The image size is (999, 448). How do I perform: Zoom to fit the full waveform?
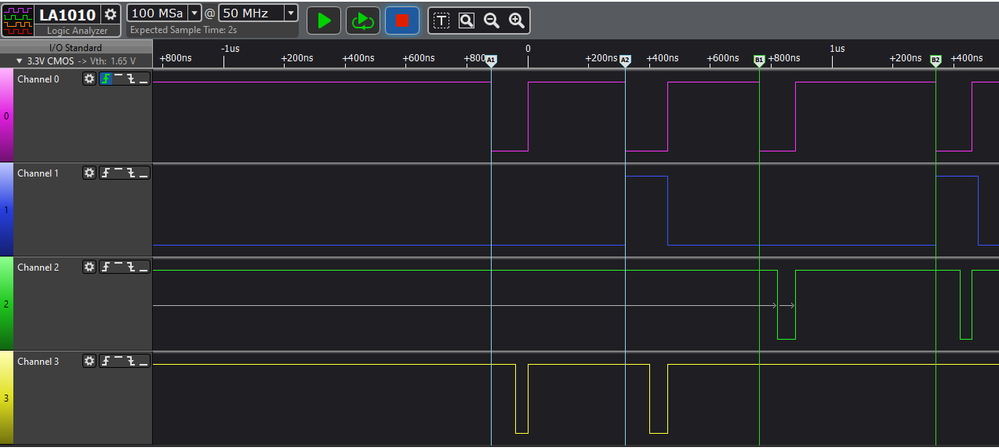tap(466, 20)
